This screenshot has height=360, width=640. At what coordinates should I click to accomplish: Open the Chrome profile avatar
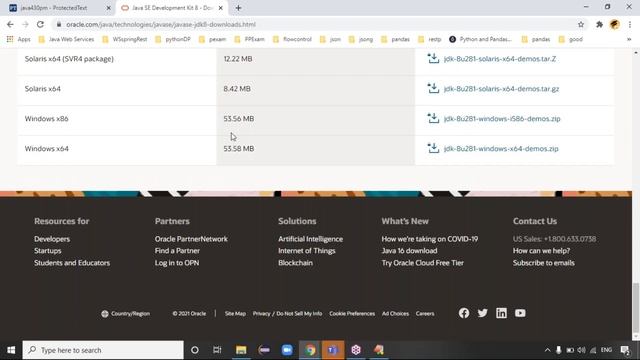615,24
